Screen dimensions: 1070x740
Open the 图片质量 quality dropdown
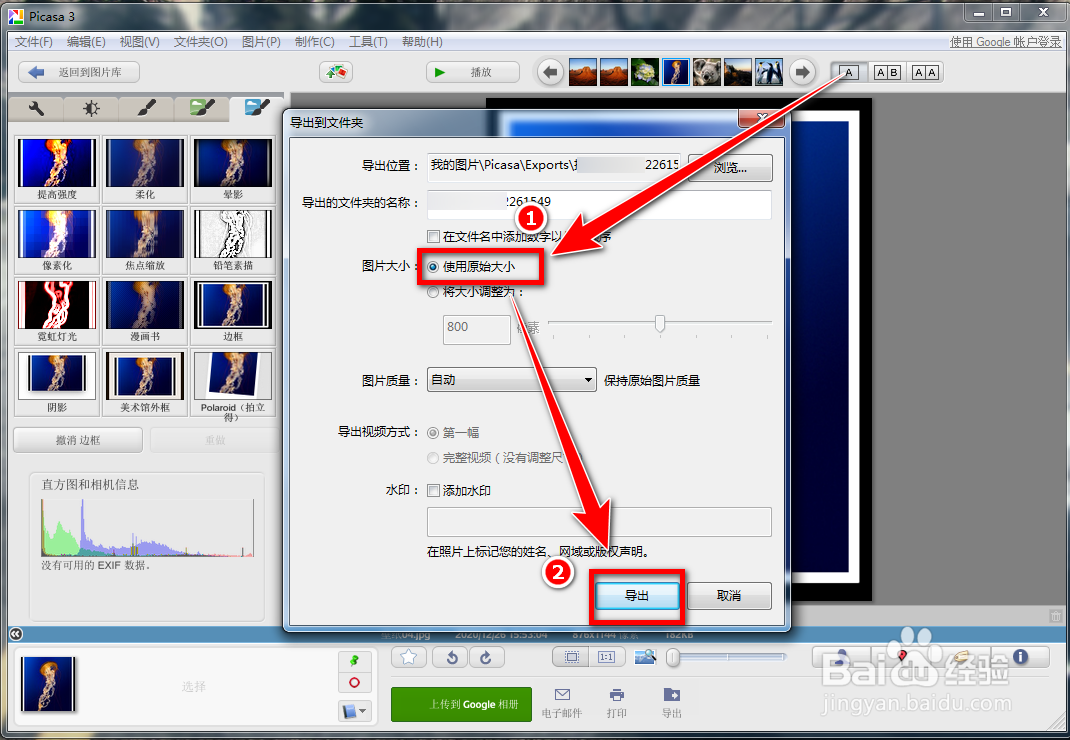click(511, 379)
